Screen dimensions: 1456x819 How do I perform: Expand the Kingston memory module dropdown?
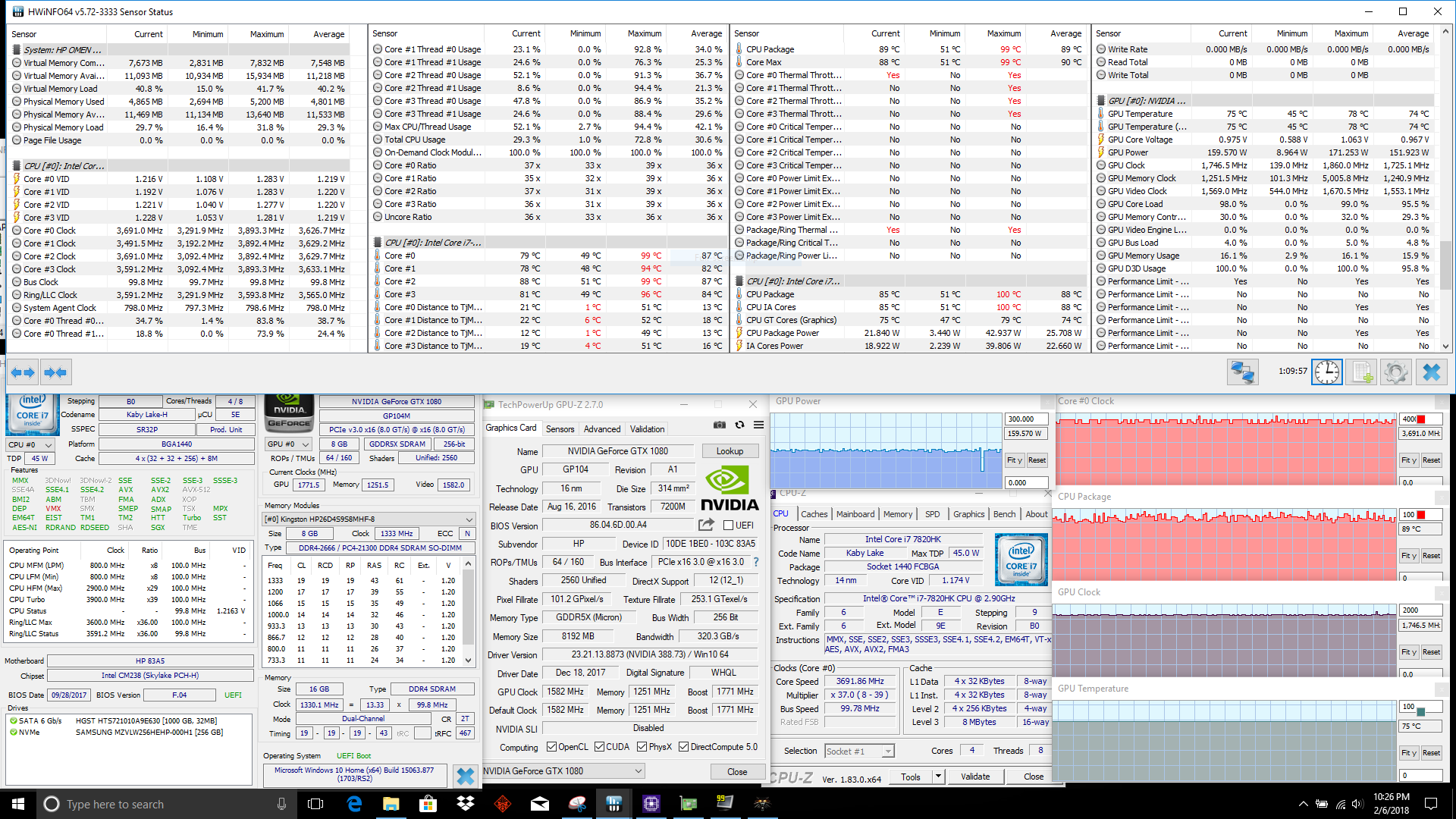point(469,519)
